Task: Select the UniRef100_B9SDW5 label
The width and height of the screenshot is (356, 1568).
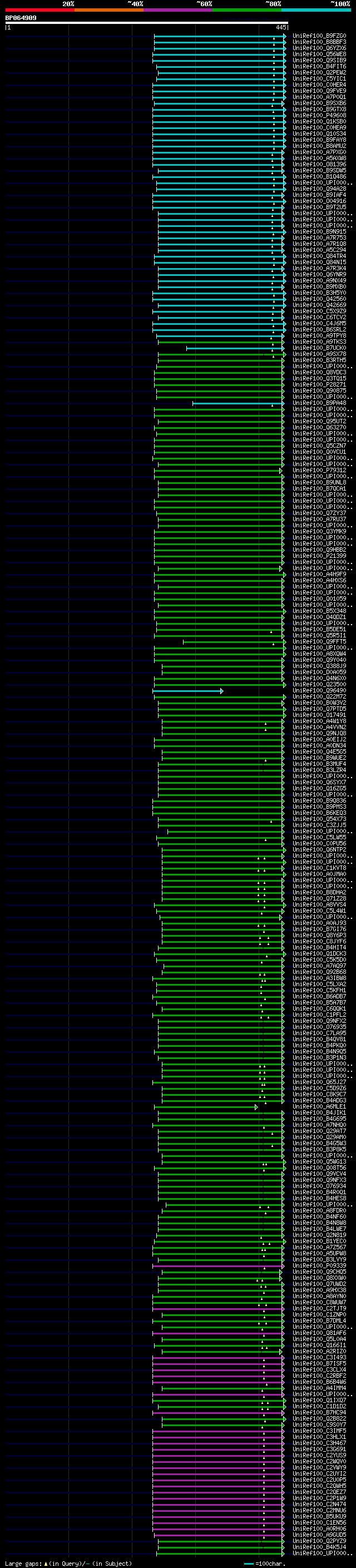Action: (319, 170)
